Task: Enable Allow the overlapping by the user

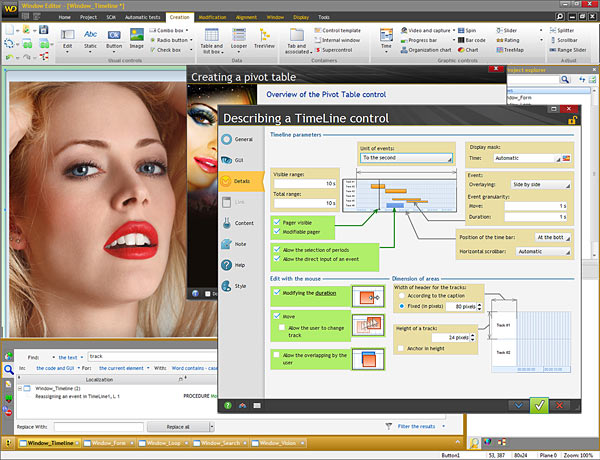Action: point(277,355)
